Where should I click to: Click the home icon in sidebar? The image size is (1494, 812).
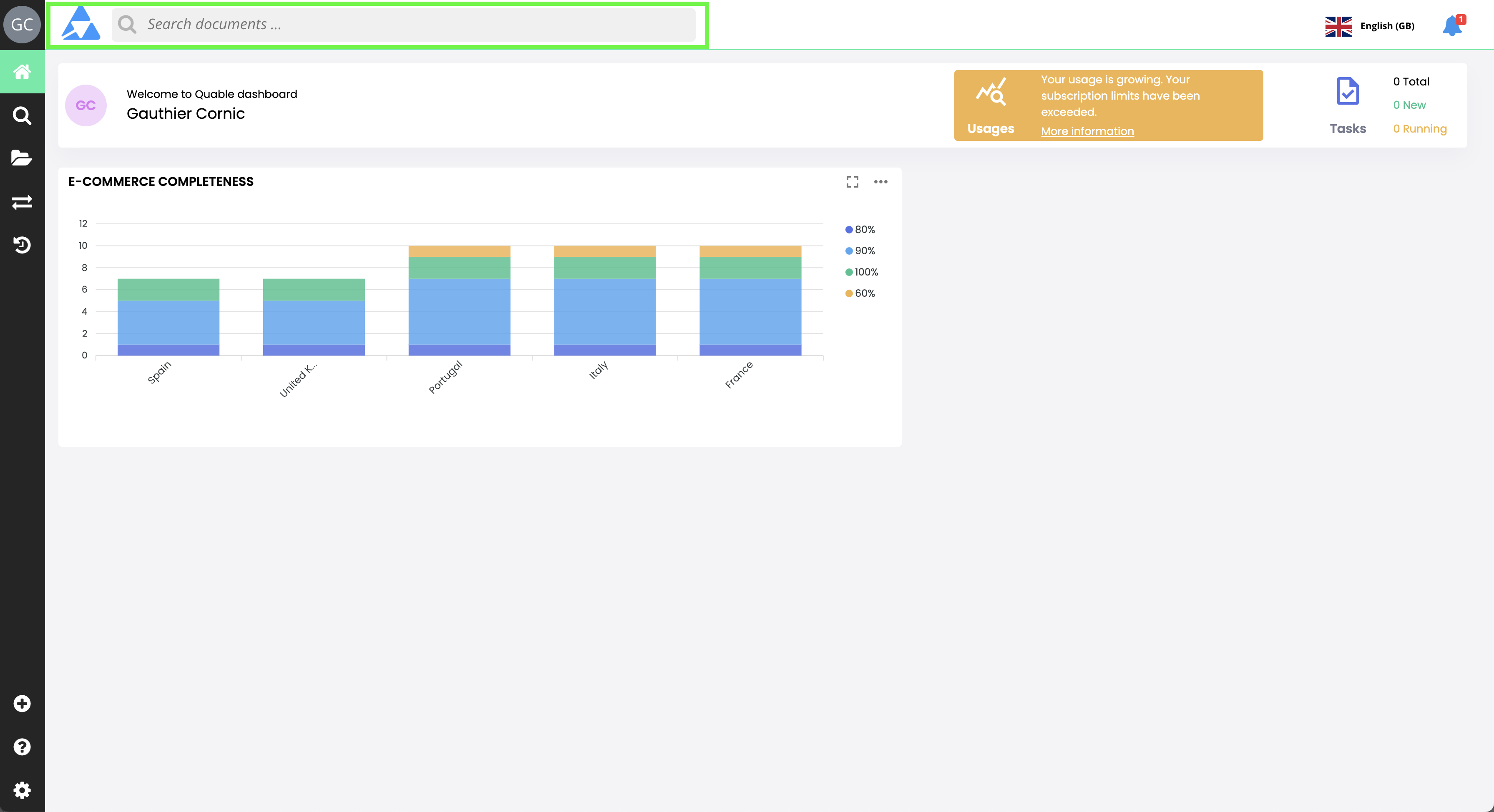22,72
